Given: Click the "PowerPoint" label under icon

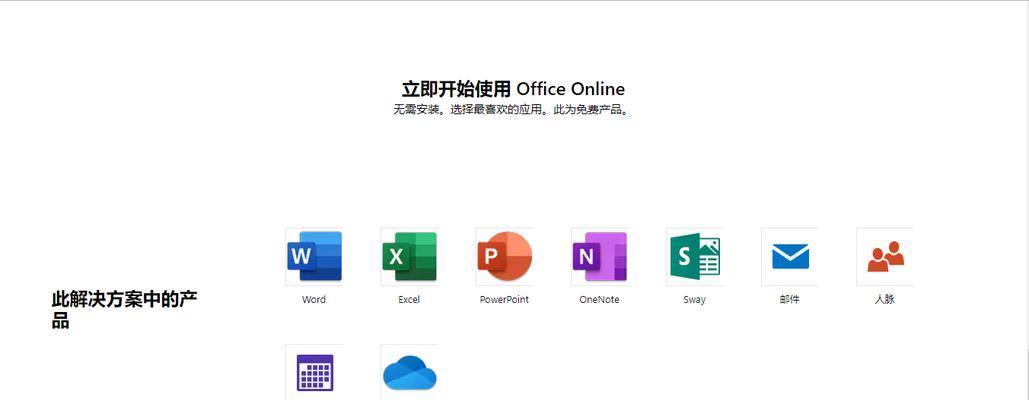Looking at the screenshot, I should [x=504, y=300].
